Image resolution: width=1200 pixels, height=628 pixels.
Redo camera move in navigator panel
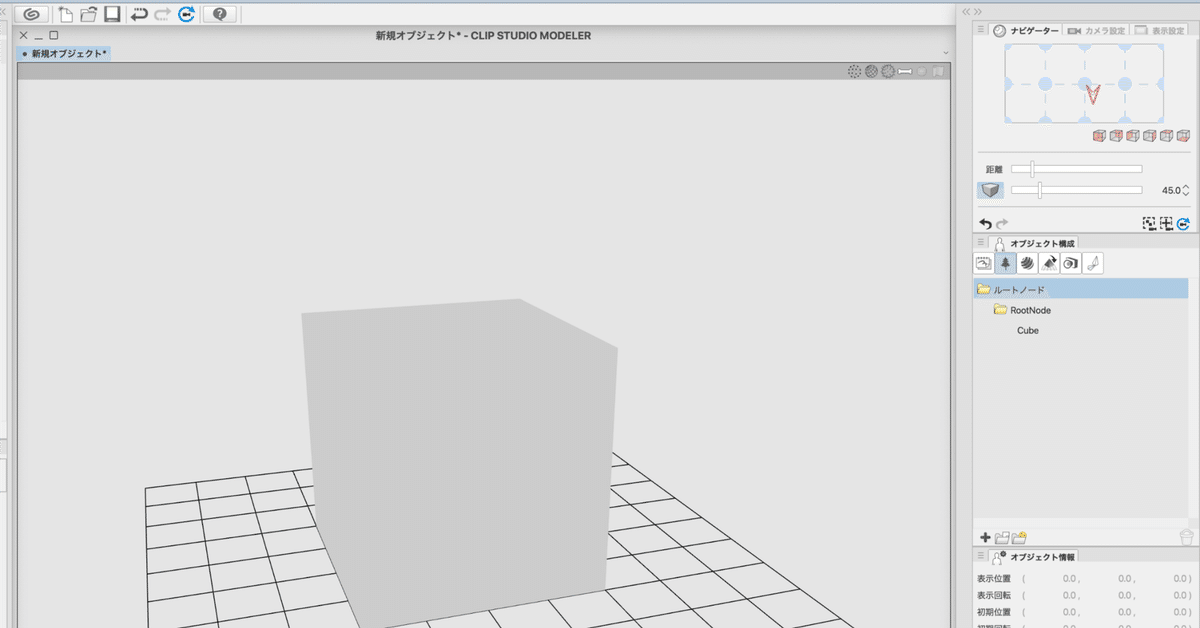click(1002, 224)
